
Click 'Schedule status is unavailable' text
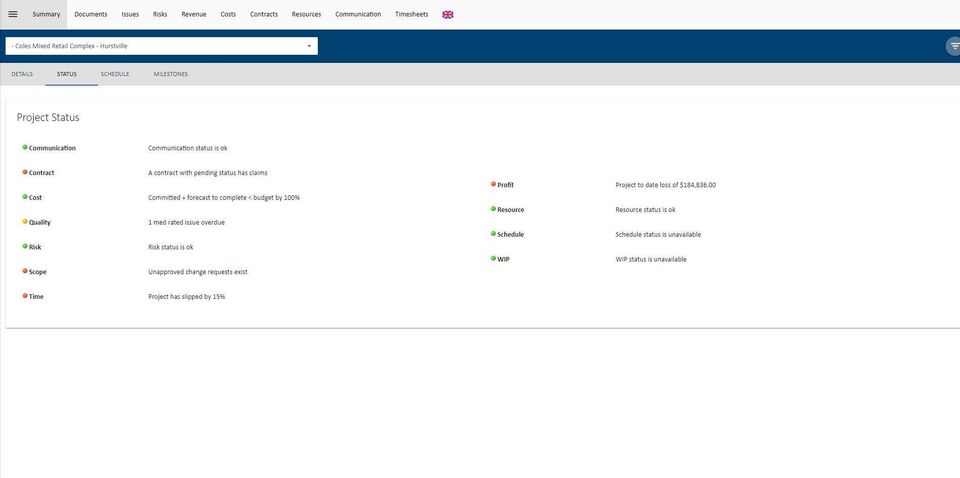click(658, 234)
